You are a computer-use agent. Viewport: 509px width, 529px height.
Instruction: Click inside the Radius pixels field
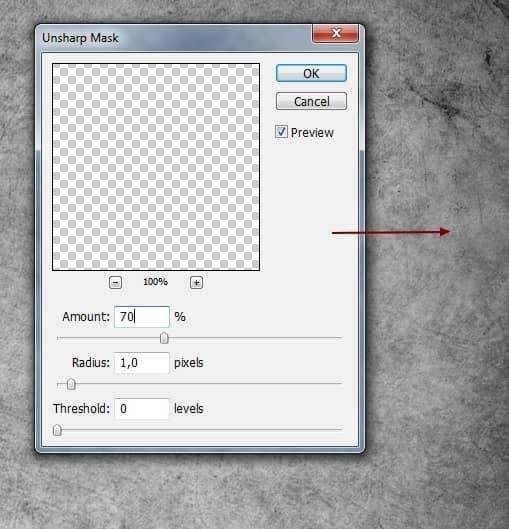[x=142, y=363]
